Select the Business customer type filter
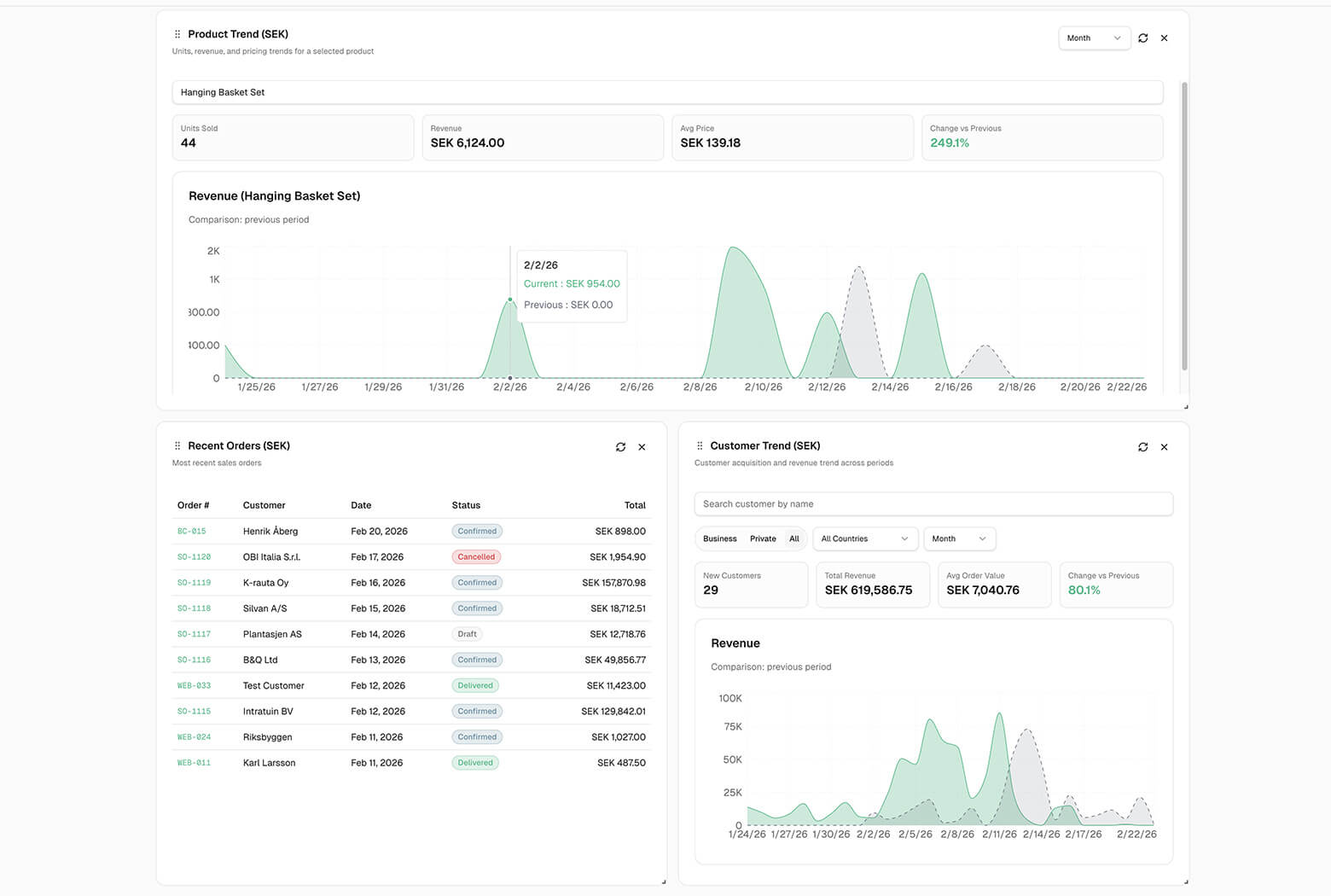Viewport: 1331px width, 896px height. tap(719, 538)
